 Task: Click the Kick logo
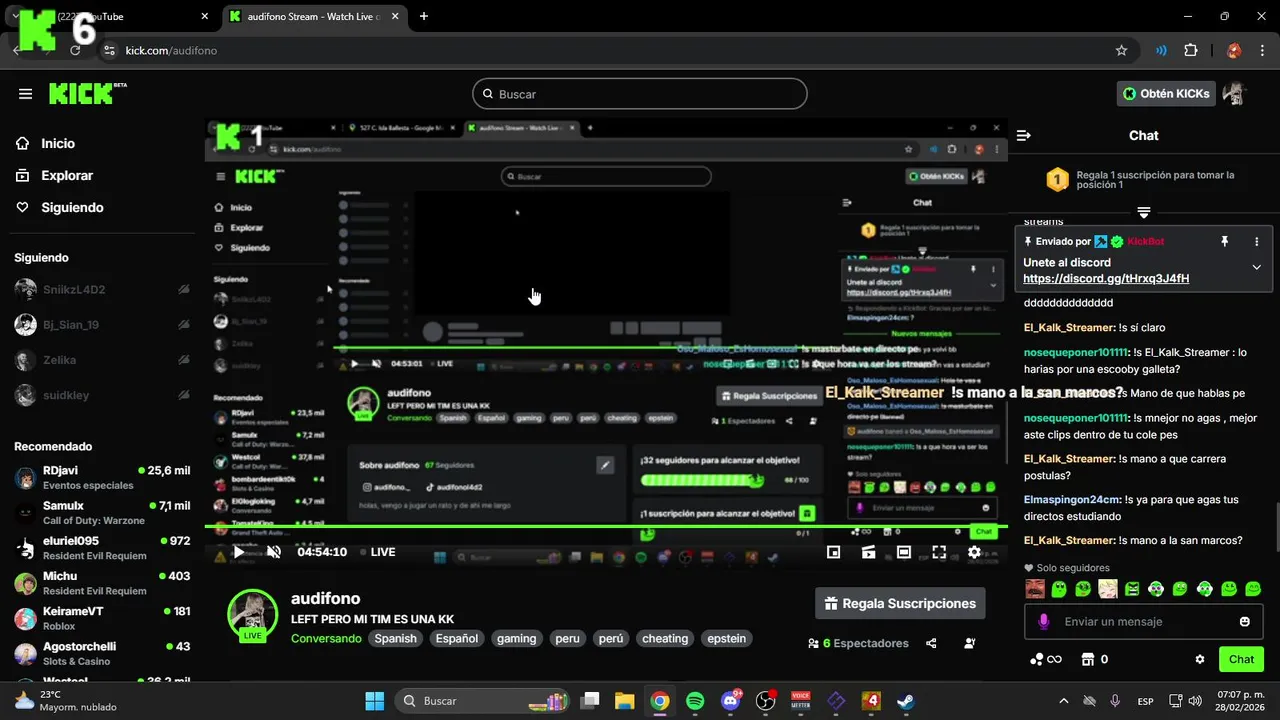click(88, 93)
